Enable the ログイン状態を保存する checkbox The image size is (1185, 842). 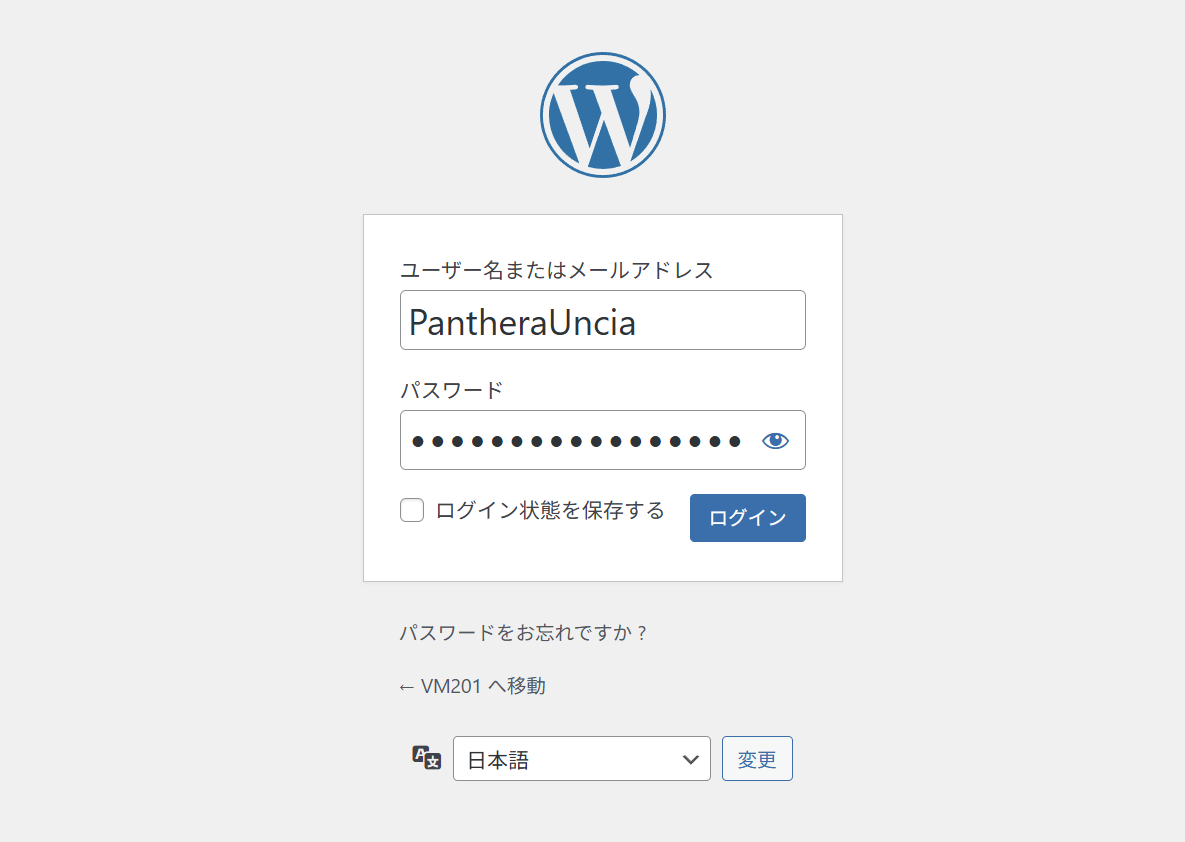412,511
